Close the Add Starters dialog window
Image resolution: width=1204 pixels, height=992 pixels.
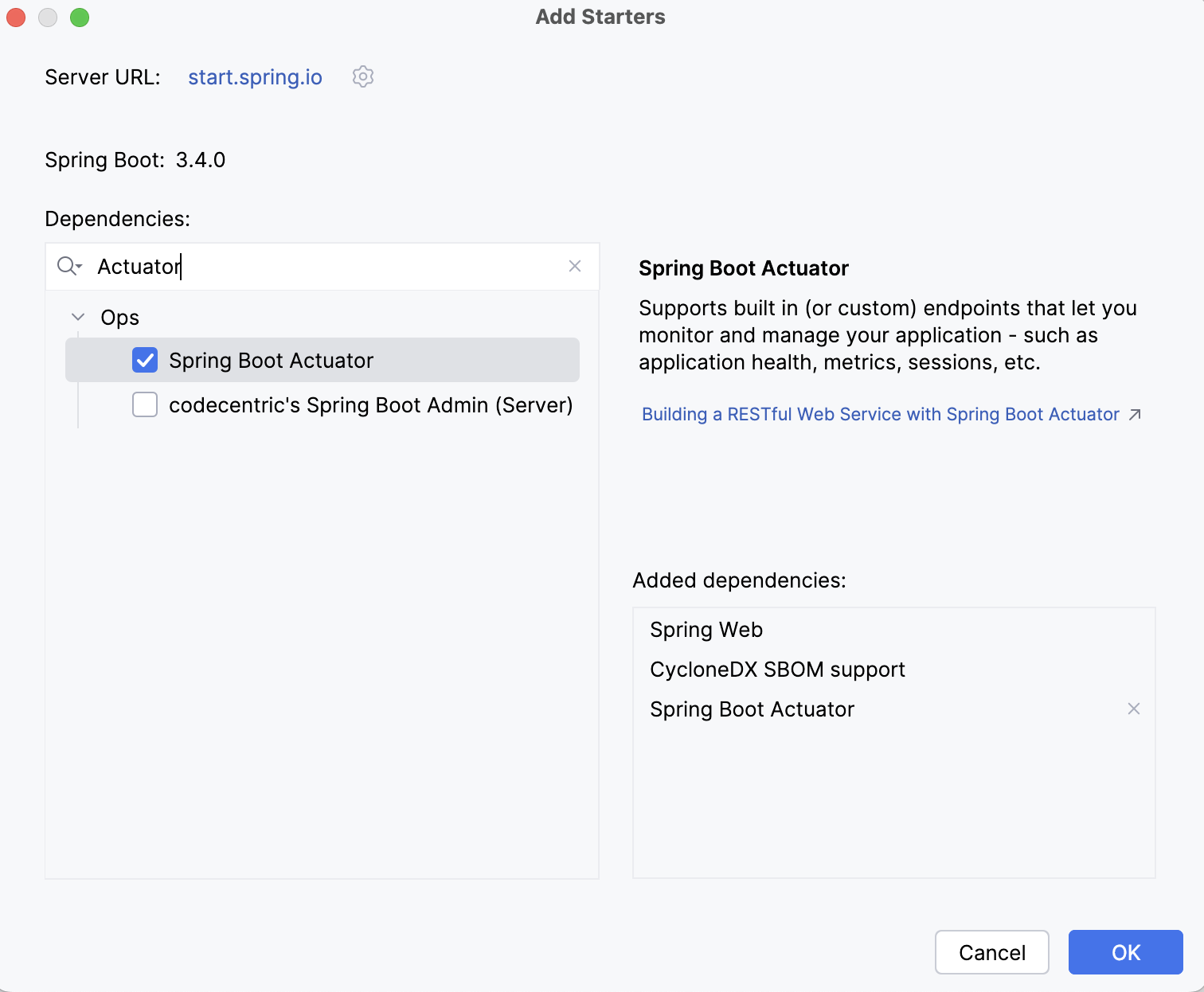16,18
